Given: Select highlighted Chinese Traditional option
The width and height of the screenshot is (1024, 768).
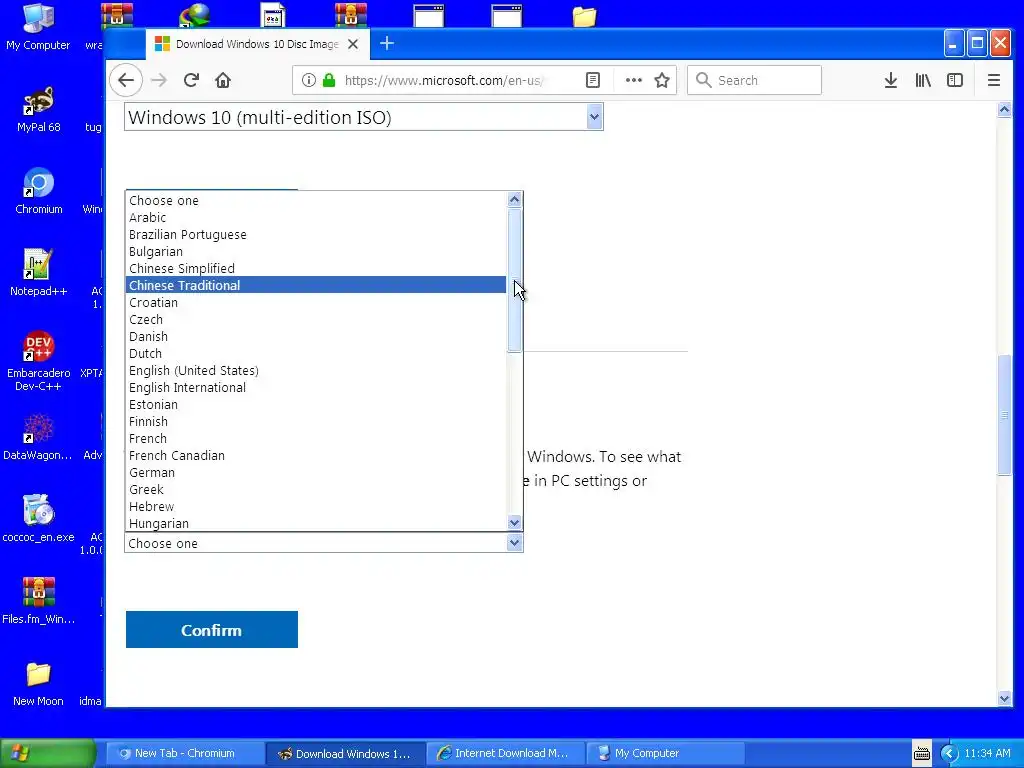Looking at the screenshot, I should coord(315,285).
